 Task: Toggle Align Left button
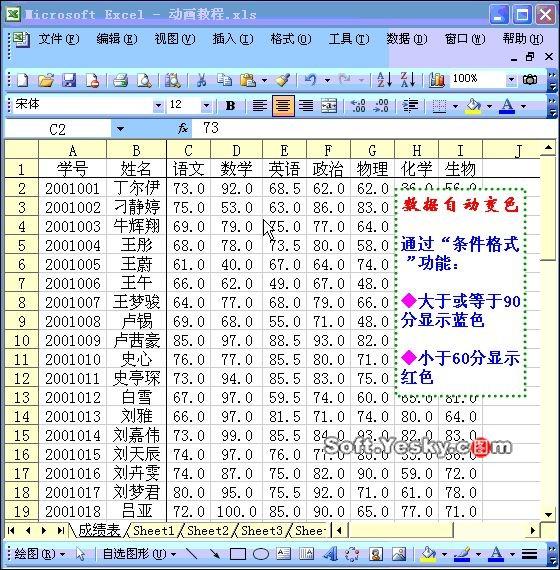(260, 106)
